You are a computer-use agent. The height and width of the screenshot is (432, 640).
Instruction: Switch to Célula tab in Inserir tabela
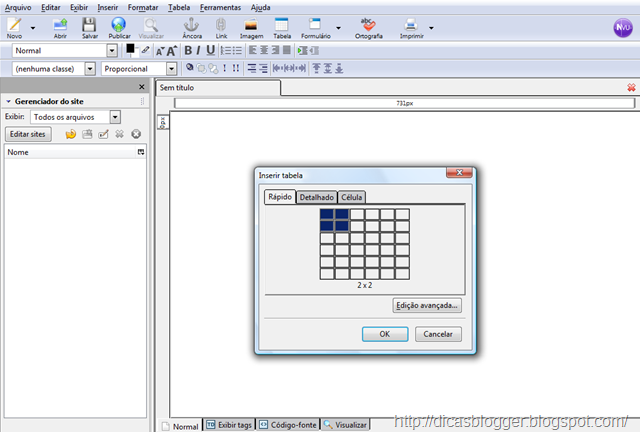[351, 197]
